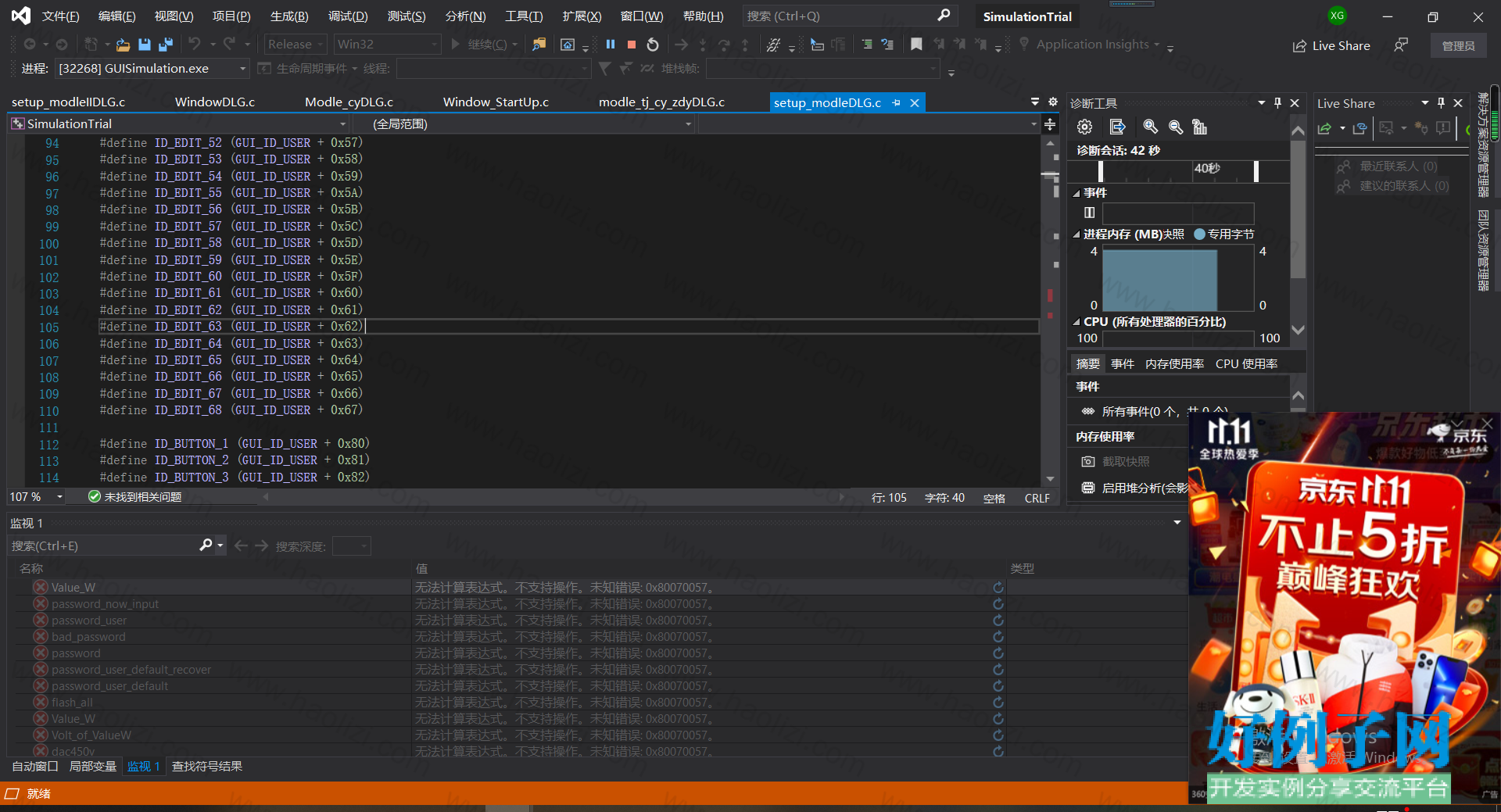Open the 扩展(X) menu
Image resolution: width=1501 pixels, height=812 pixels.
[x=582, y=16]
